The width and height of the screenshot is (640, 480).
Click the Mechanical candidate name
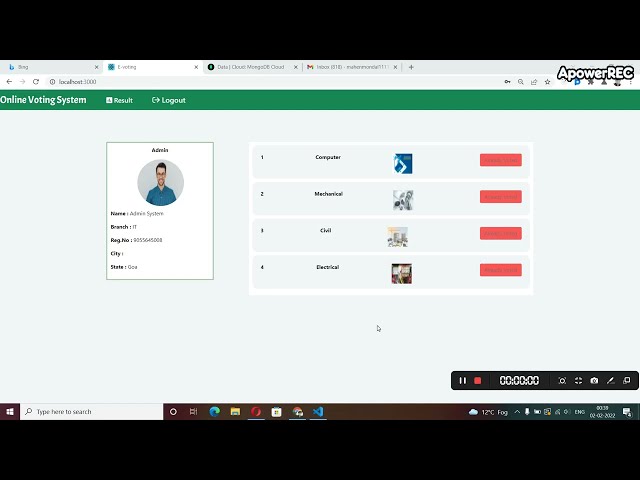328,194
